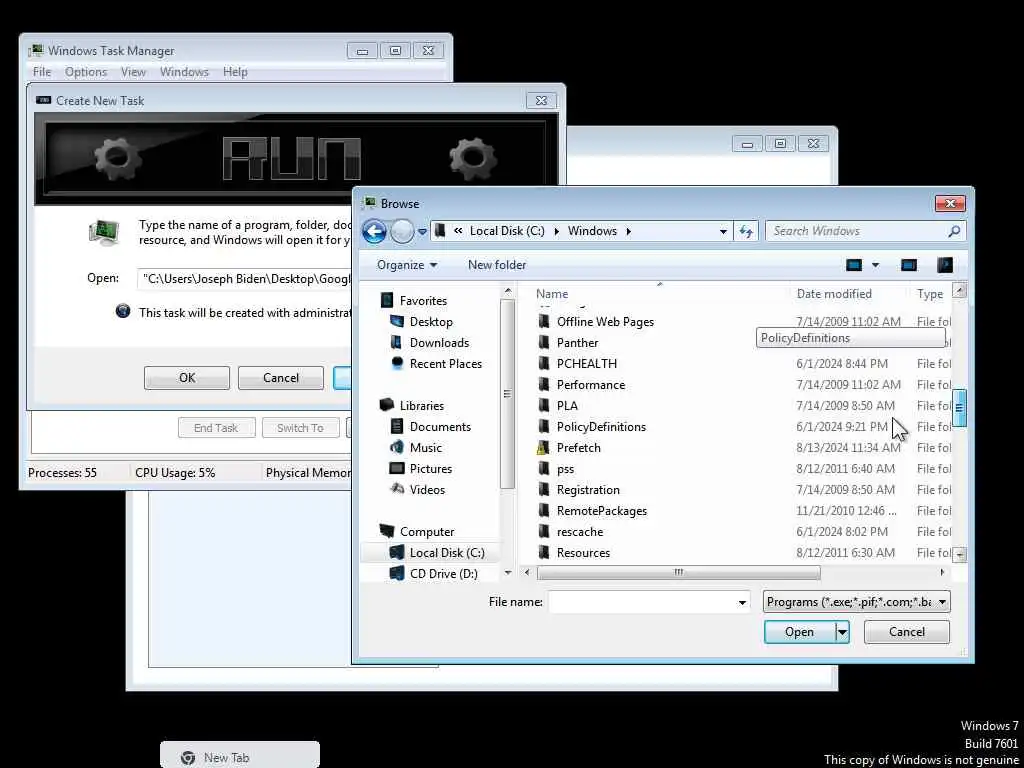Click the change view icon
1024x768 pixels.
854,265
